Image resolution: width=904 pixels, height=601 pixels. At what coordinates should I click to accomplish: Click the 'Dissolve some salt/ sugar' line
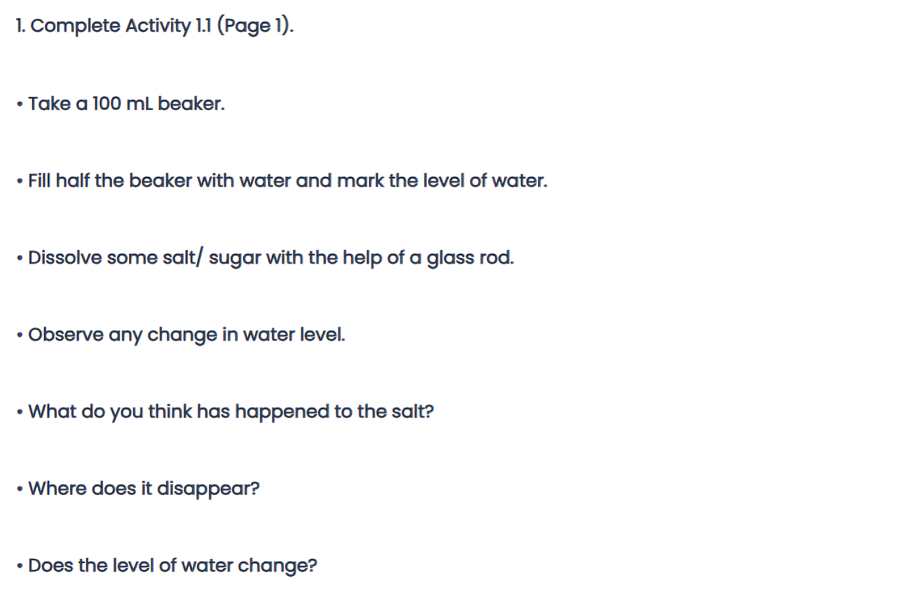point(270,258)
